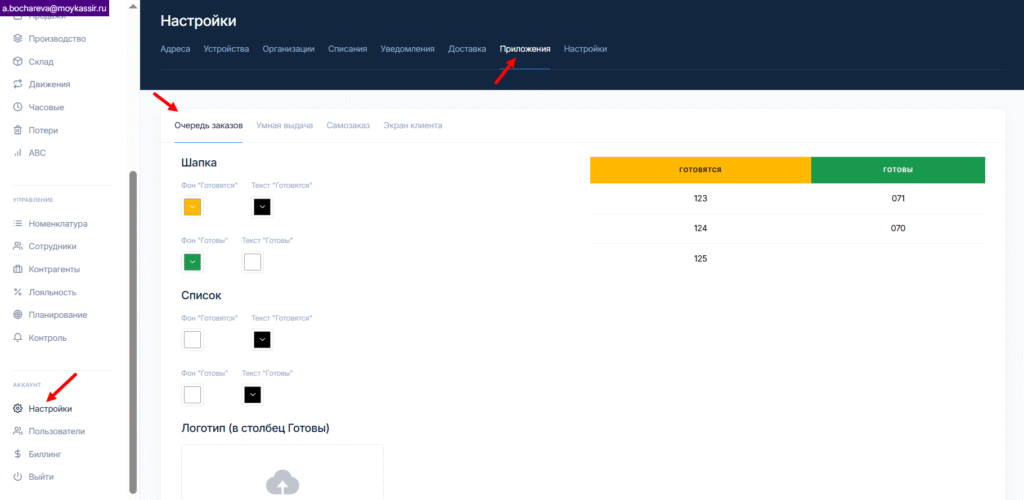
Task: Select the Очередь заказов sub-tab
Action: point(208,125)
